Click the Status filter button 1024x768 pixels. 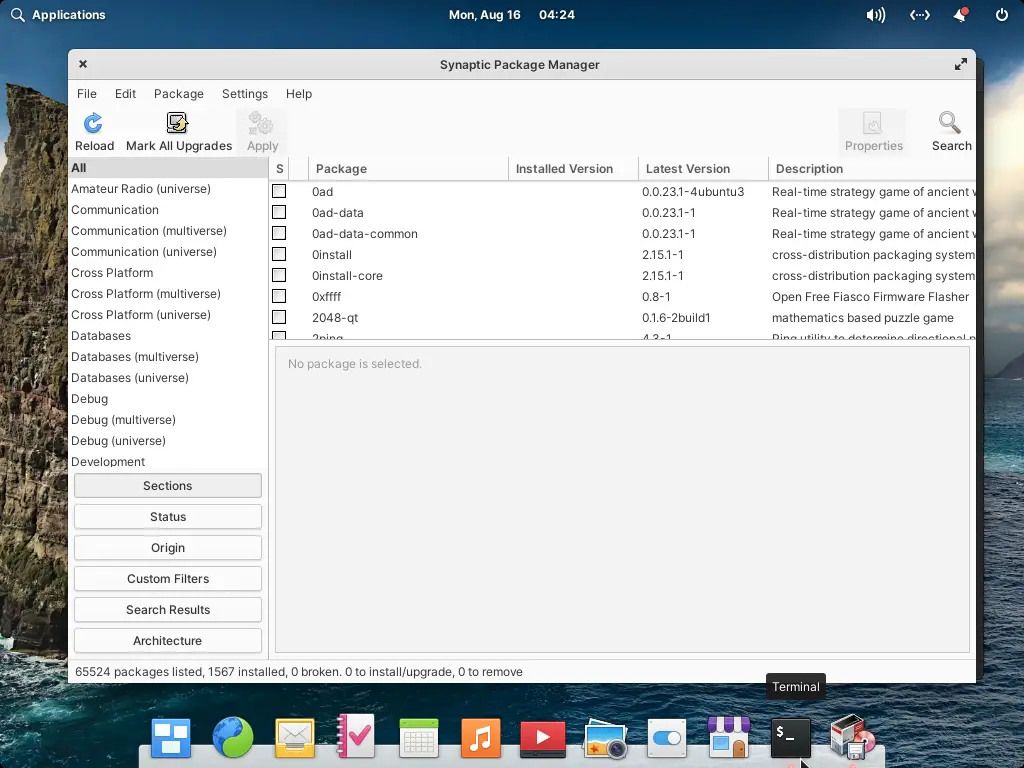click(x=168, y=517)
